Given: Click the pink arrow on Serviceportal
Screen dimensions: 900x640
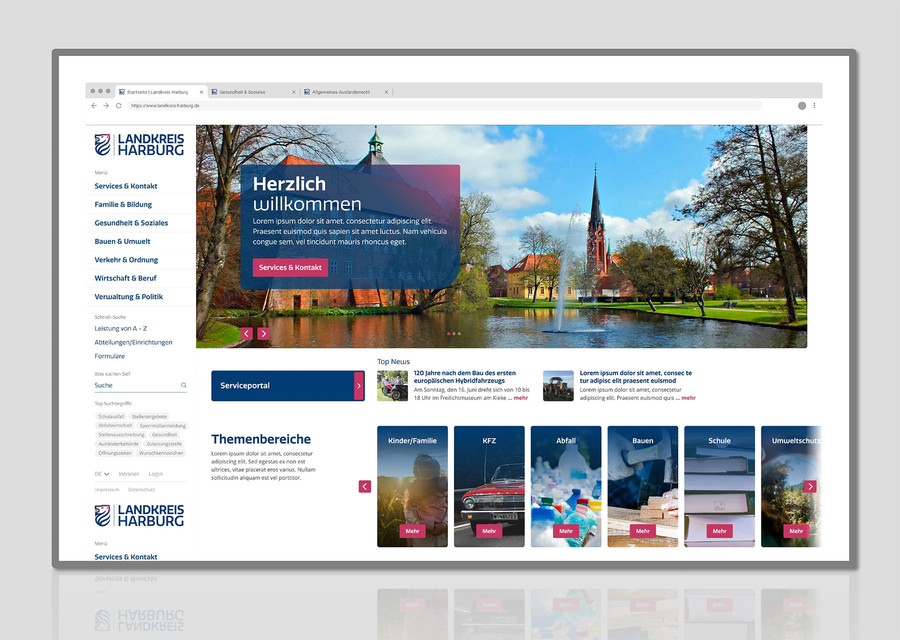Looking at the screenshot, I should tap(359, 386).
